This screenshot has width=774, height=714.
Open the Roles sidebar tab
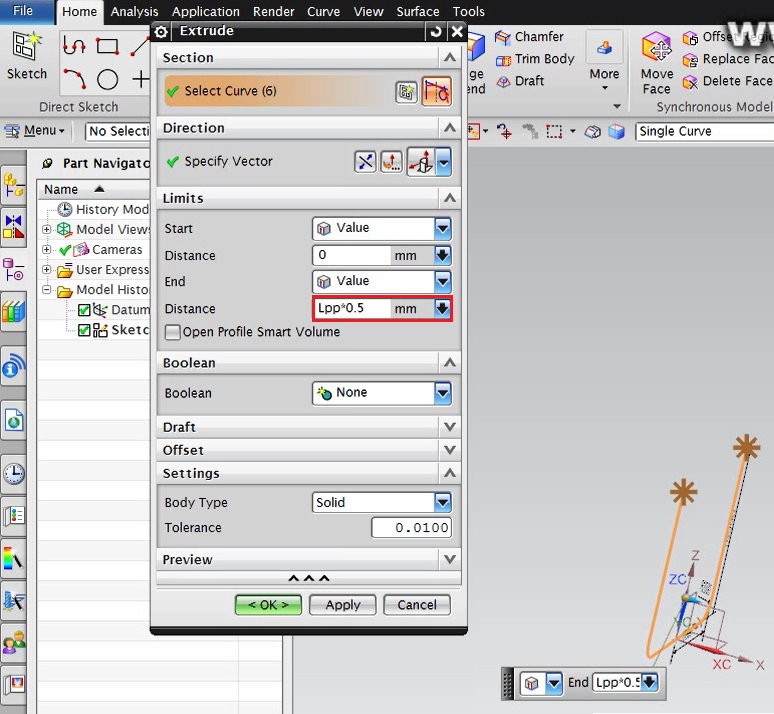click(x=13, y=643)
